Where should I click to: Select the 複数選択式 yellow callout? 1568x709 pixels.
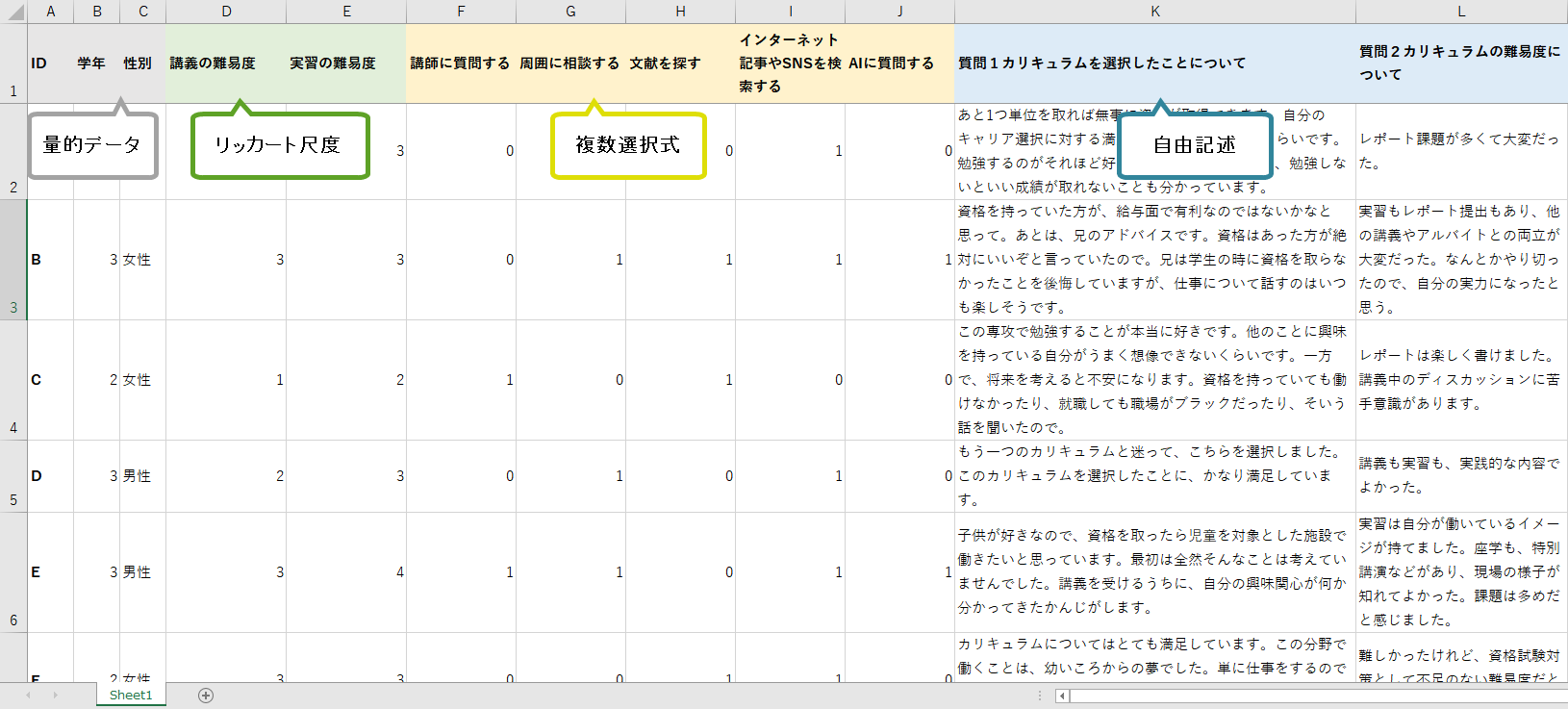click(627, 145)
